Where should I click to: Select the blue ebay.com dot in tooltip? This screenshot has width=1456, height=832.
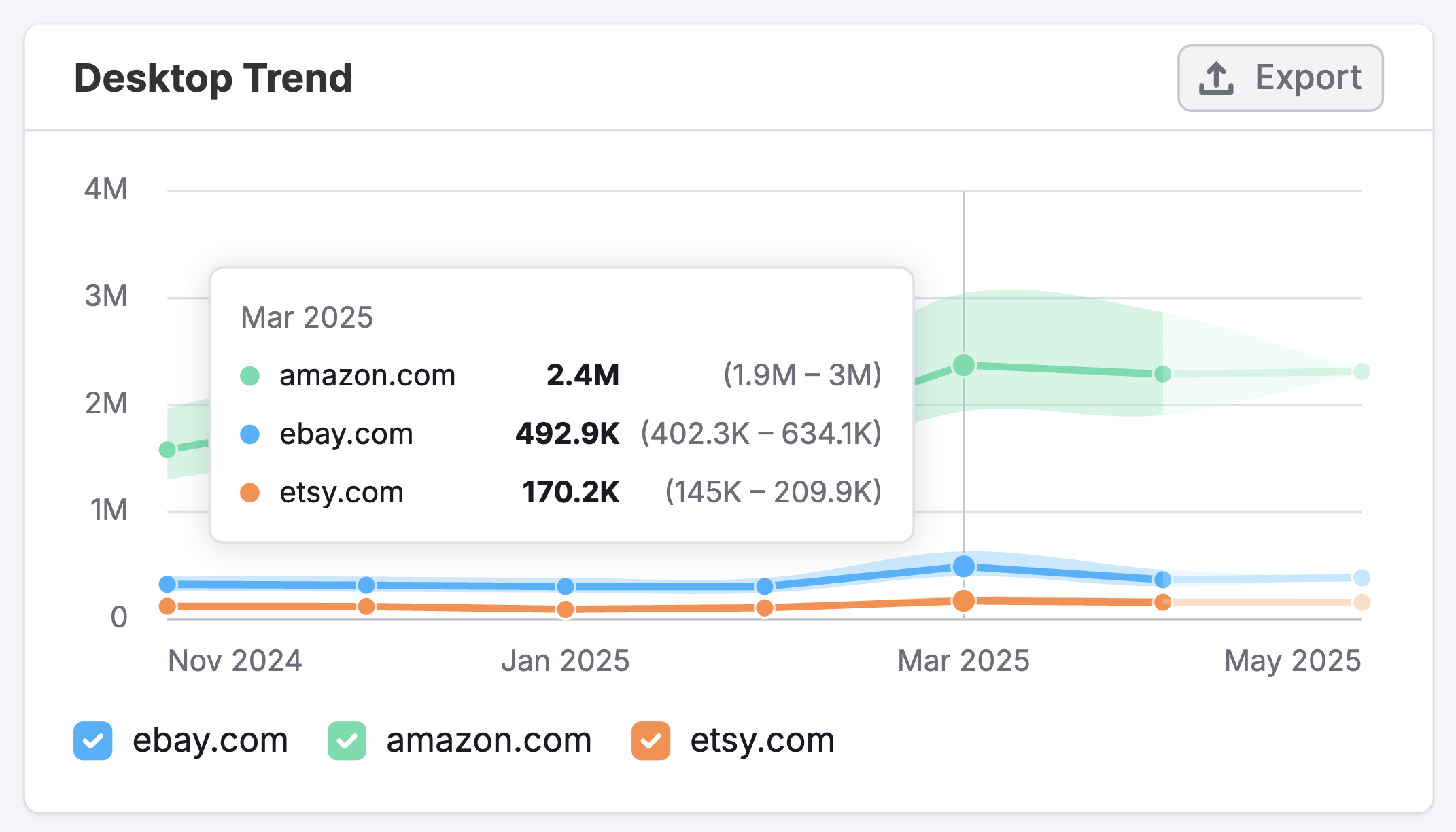250,434
